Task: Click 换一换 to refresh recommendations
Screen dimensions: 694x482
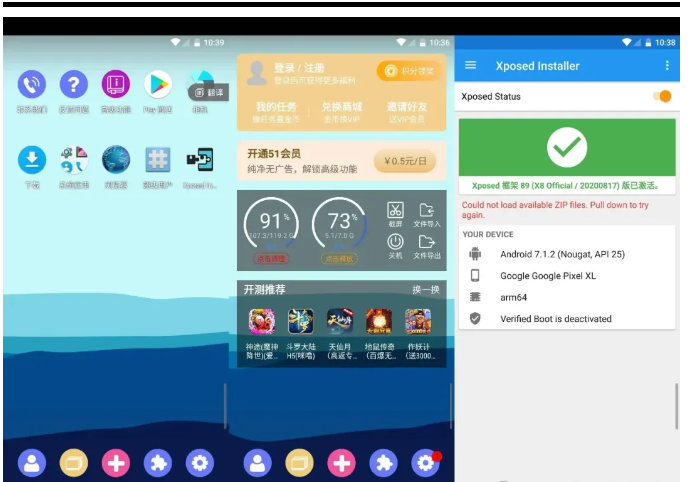Action: pyautogui.click(x=425, y=290)
